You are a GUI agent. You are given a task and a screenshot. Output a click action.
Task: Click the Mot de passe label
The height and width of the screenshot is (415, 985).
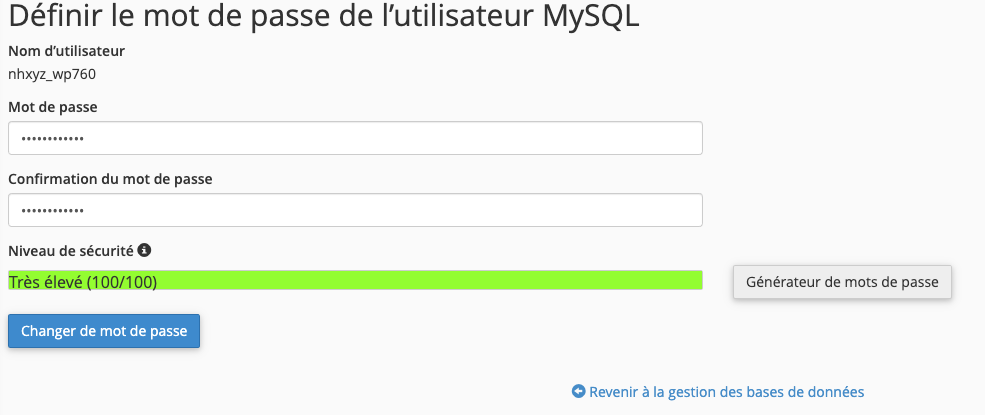click(53, 107)
